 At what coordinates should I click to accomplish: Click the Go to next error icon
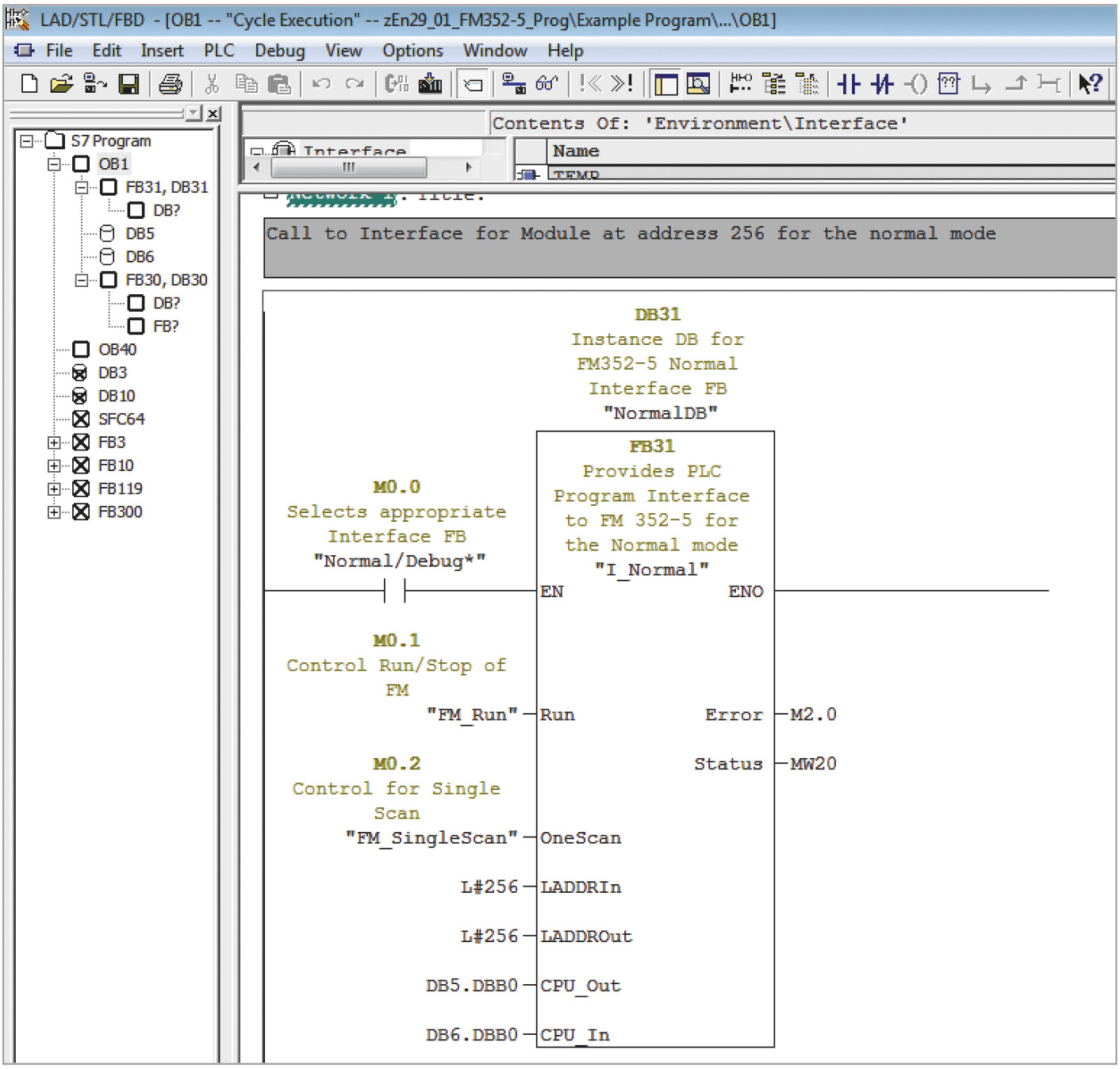tap(623, 83)
